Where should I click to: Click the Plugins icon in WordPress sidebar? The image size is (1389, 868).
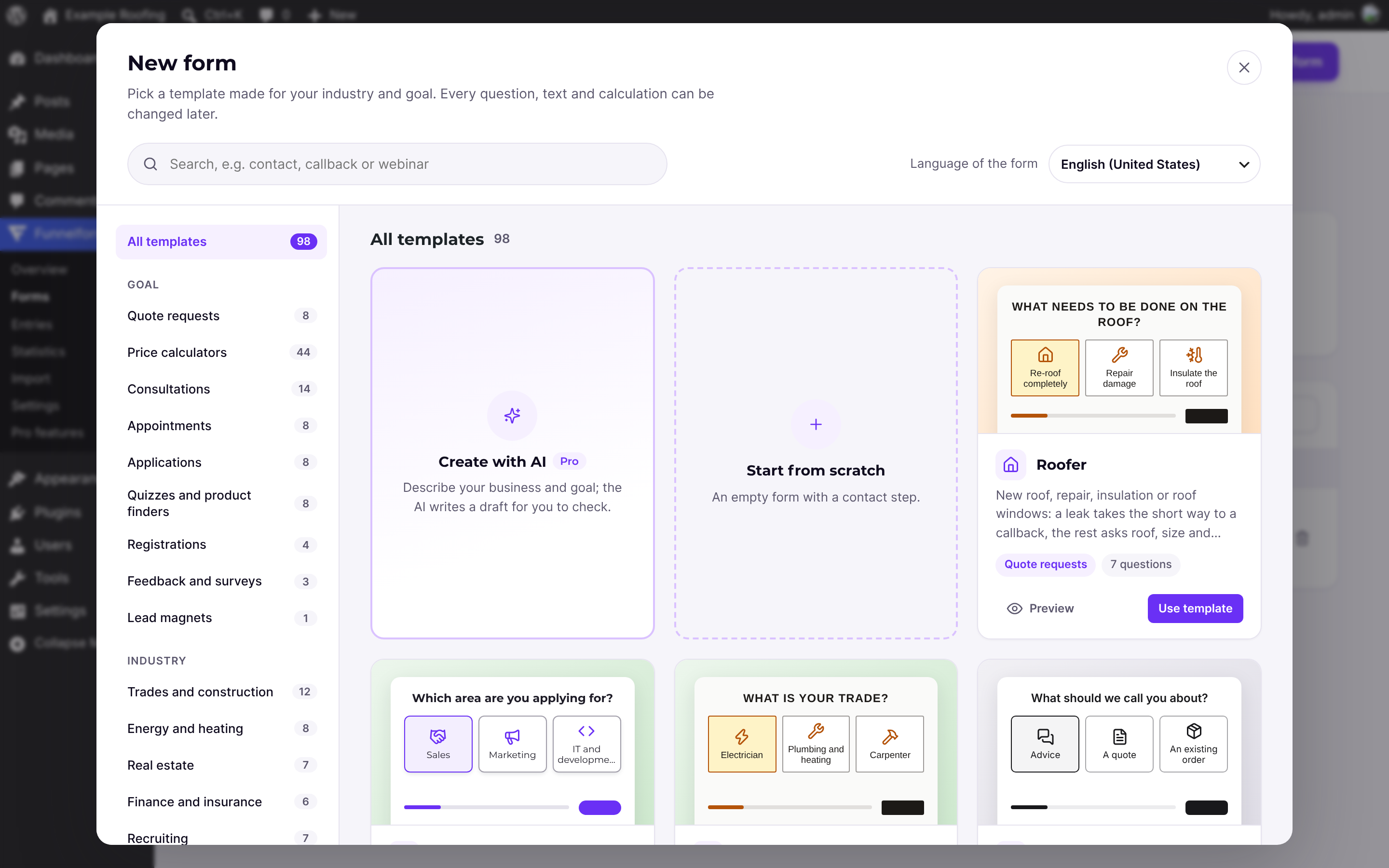[18, 512]
